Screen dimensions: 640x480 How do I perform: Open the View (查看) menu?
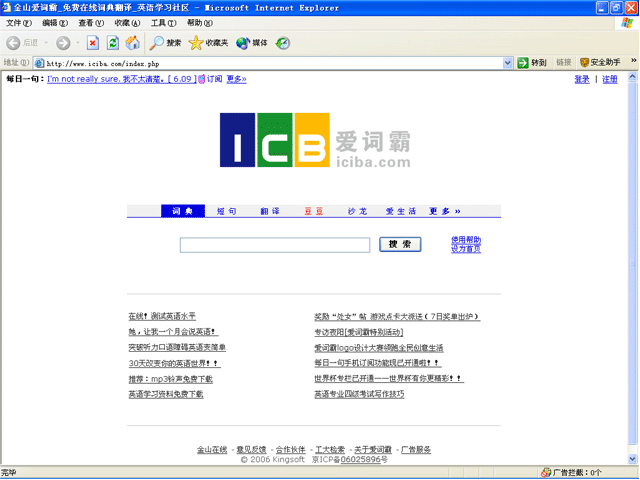(x=91, y=23)
